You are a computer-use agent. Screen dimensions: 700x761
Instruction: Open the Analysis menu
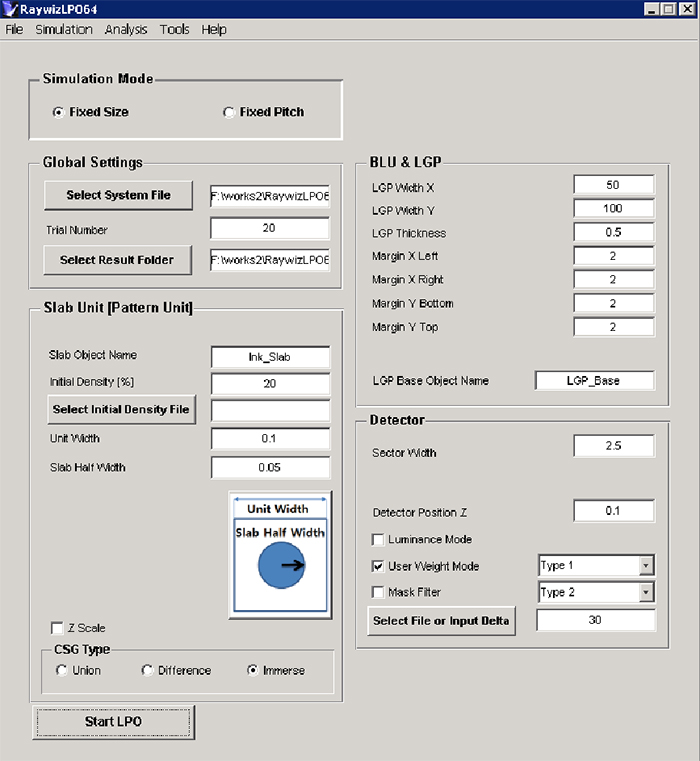[126, 29]
